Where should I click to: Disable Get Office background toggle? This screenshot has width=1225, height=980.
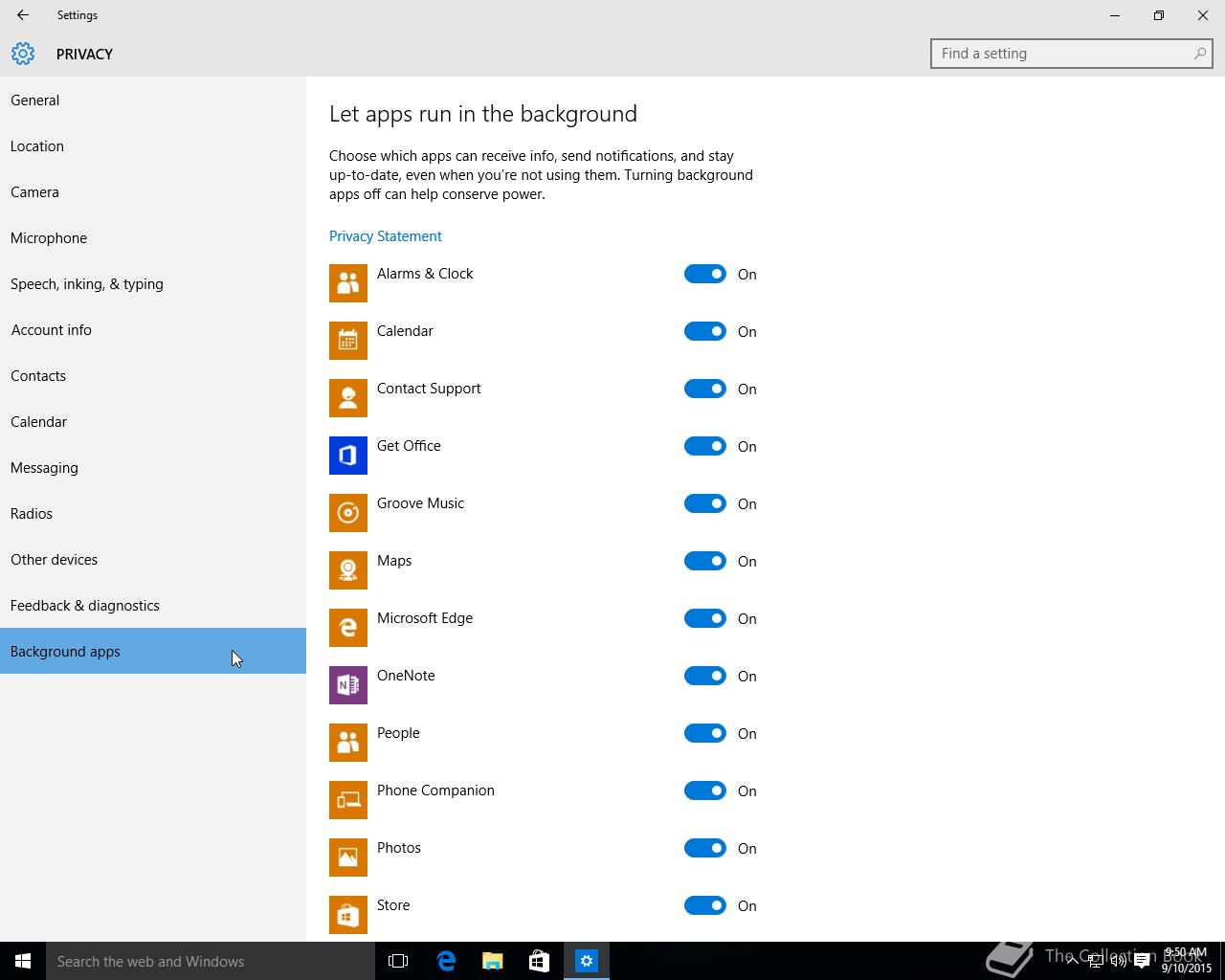pyautogui.click(x=705, y=446)
